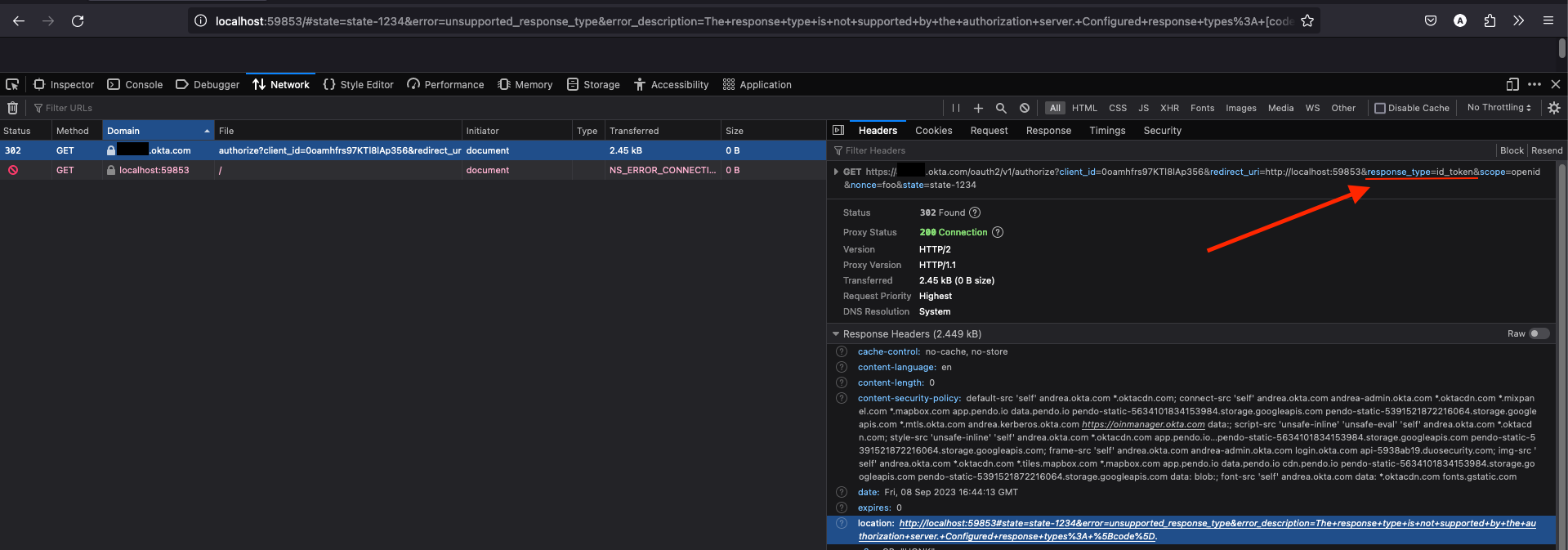Open network settings gear icon

(1553, 108)
